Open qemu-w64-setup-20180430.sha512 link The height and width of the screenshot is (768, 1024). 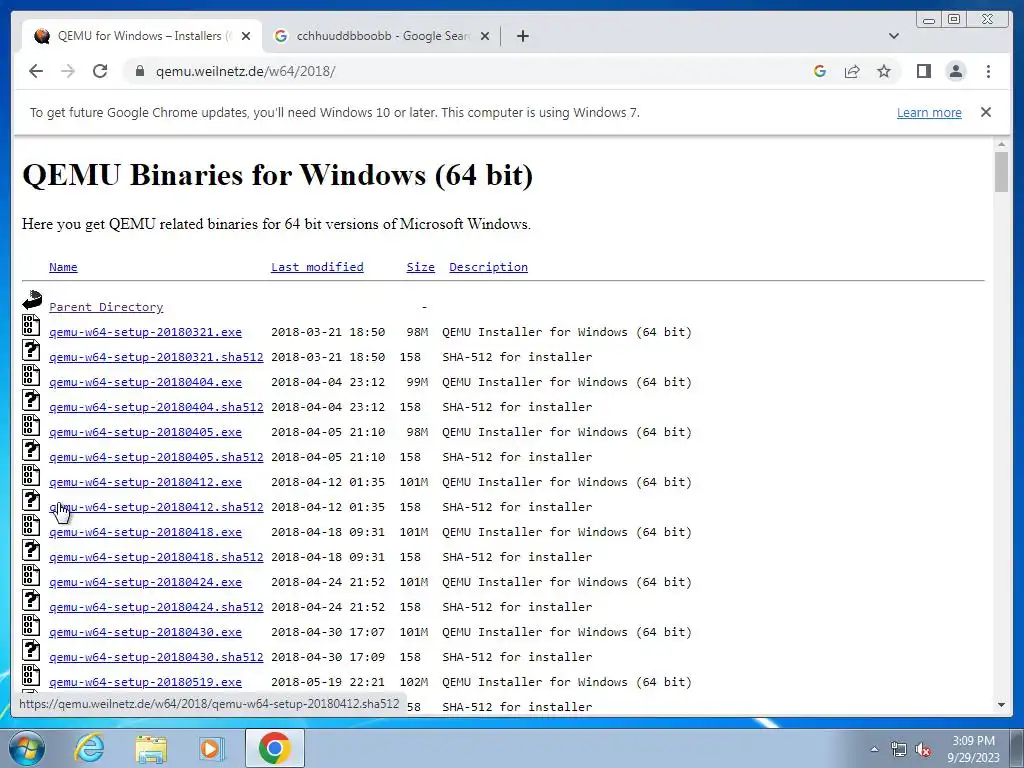[156, 657]
